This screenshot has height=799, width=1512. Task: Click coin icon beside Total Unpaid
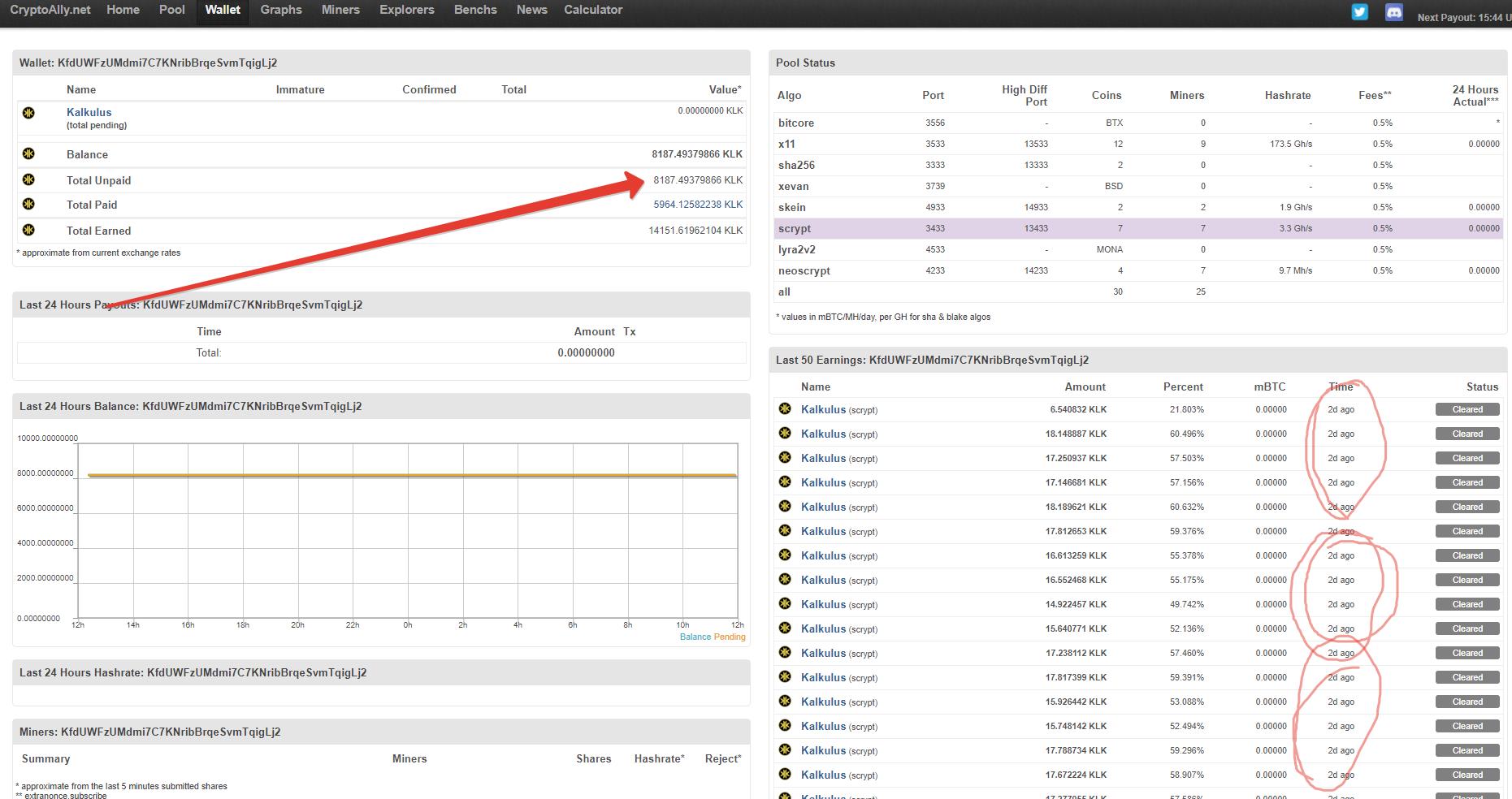pyautogui.click(x=28, y=179)
